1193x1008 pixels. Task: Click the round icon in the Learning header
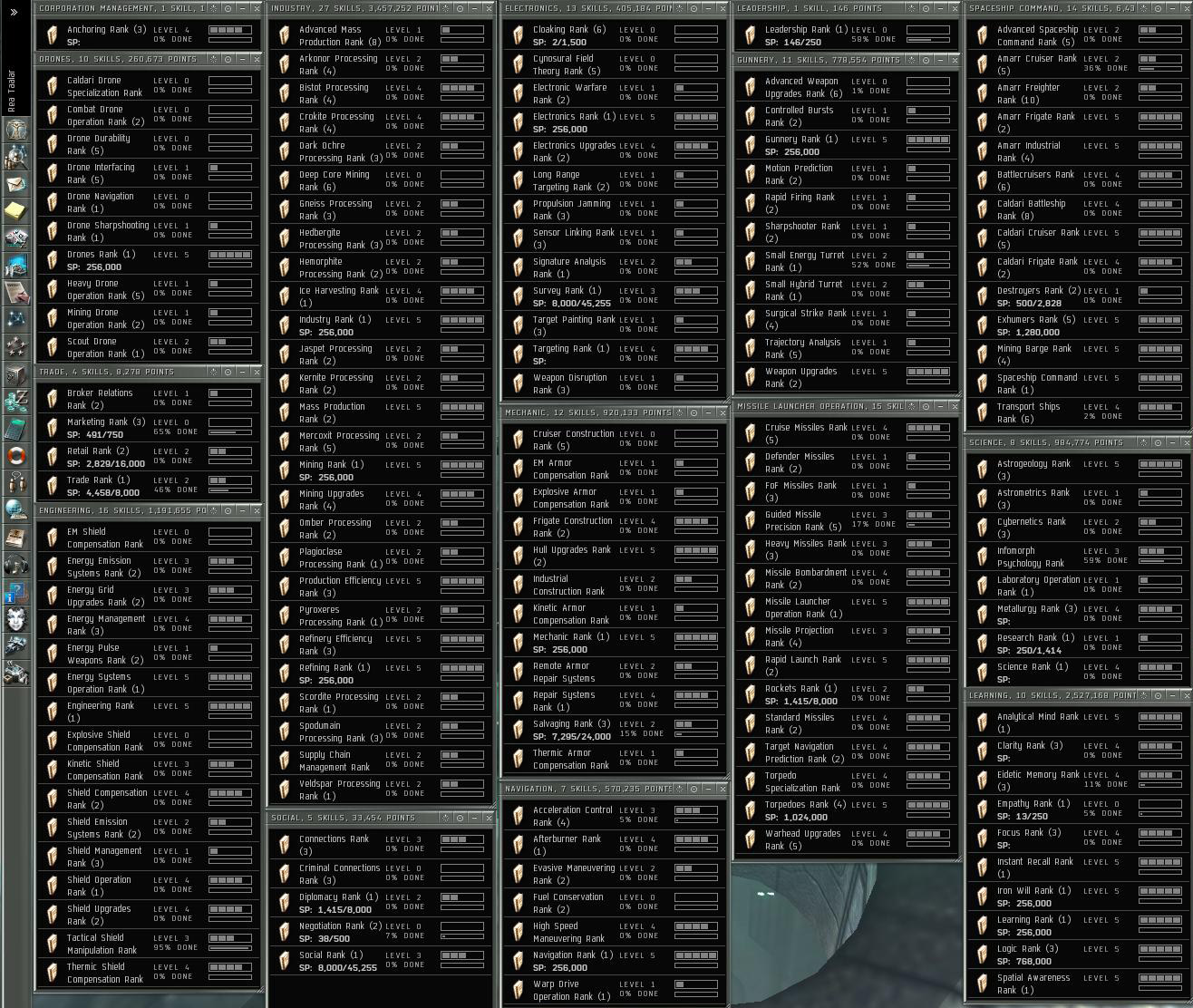coord(1159,695)
